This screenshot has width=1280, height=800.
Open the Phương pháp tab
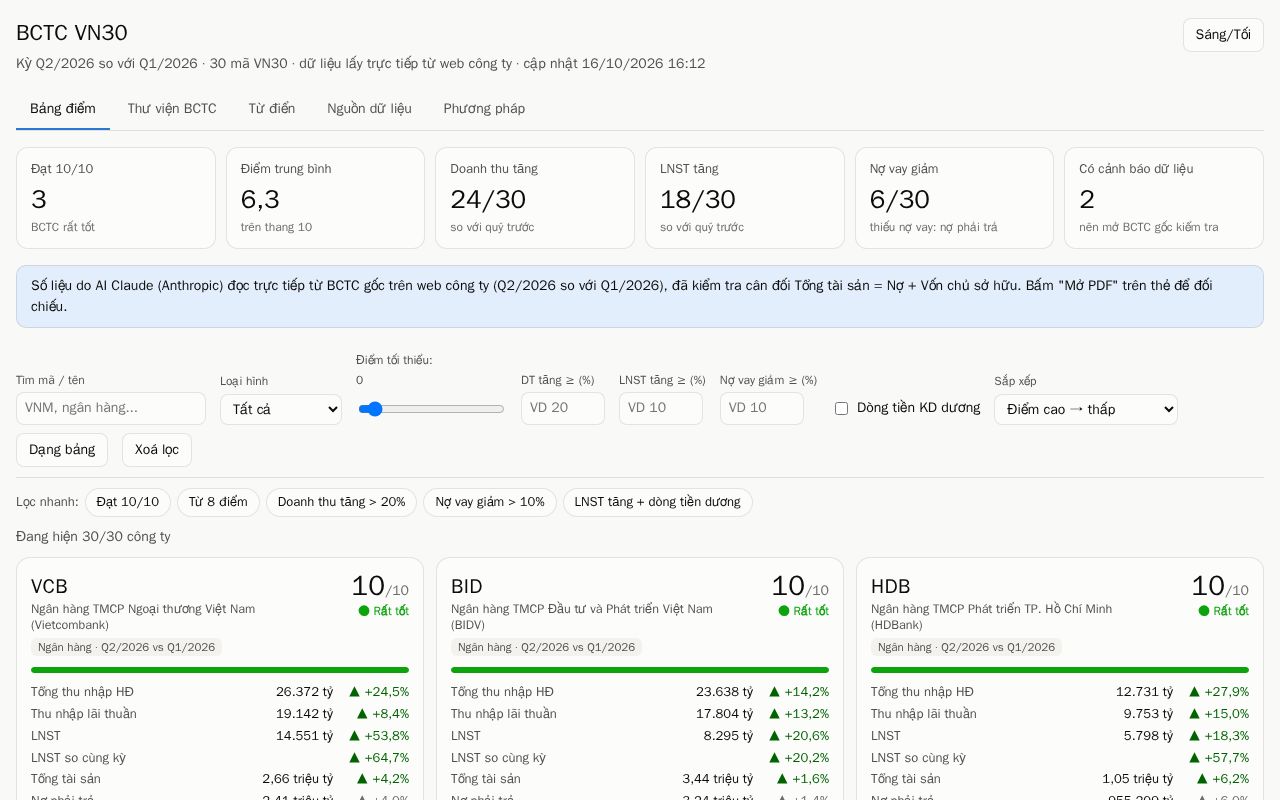pyautogui.click(x=484, y=109)
